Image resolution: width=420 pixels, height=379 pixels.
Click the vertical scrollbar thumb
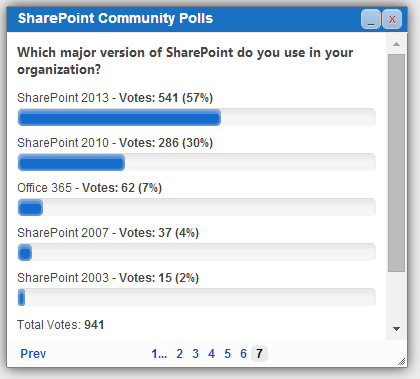pyautogui.click(x=396, y=163)
